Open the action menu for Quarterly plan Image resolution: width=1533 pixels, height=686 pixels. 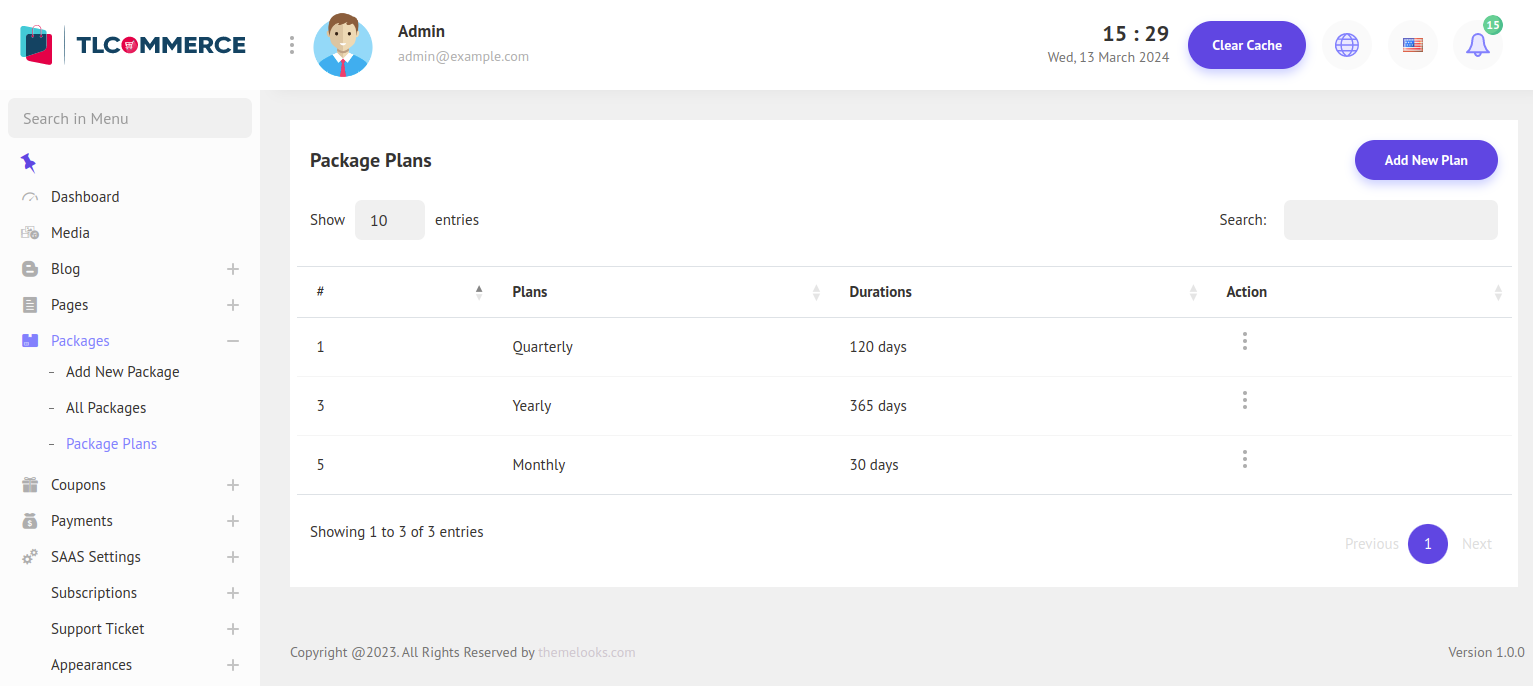(1244, 342)
